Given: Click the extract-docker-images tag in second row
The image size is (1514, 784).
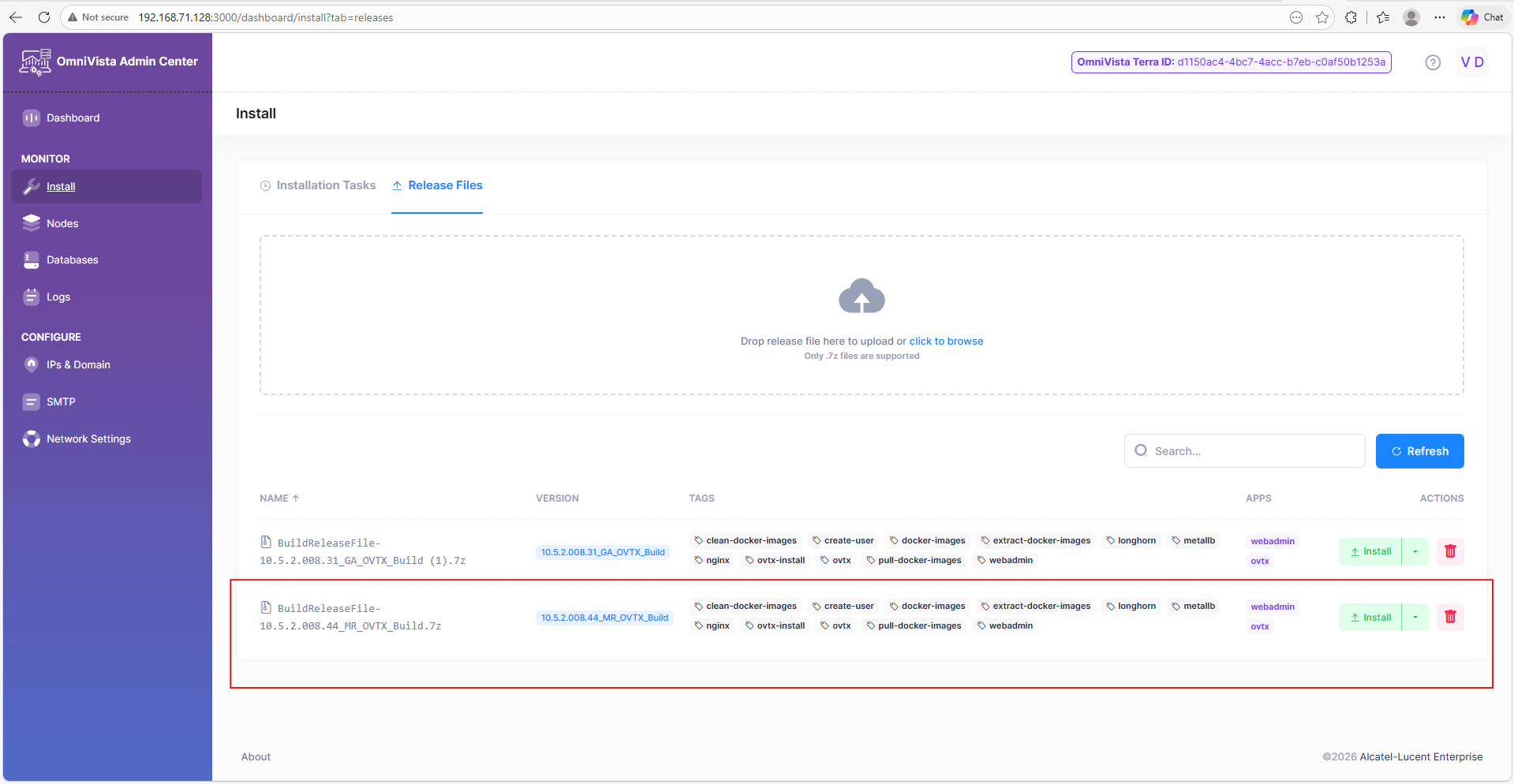Looking at the screenshot, I should 1035,606.
